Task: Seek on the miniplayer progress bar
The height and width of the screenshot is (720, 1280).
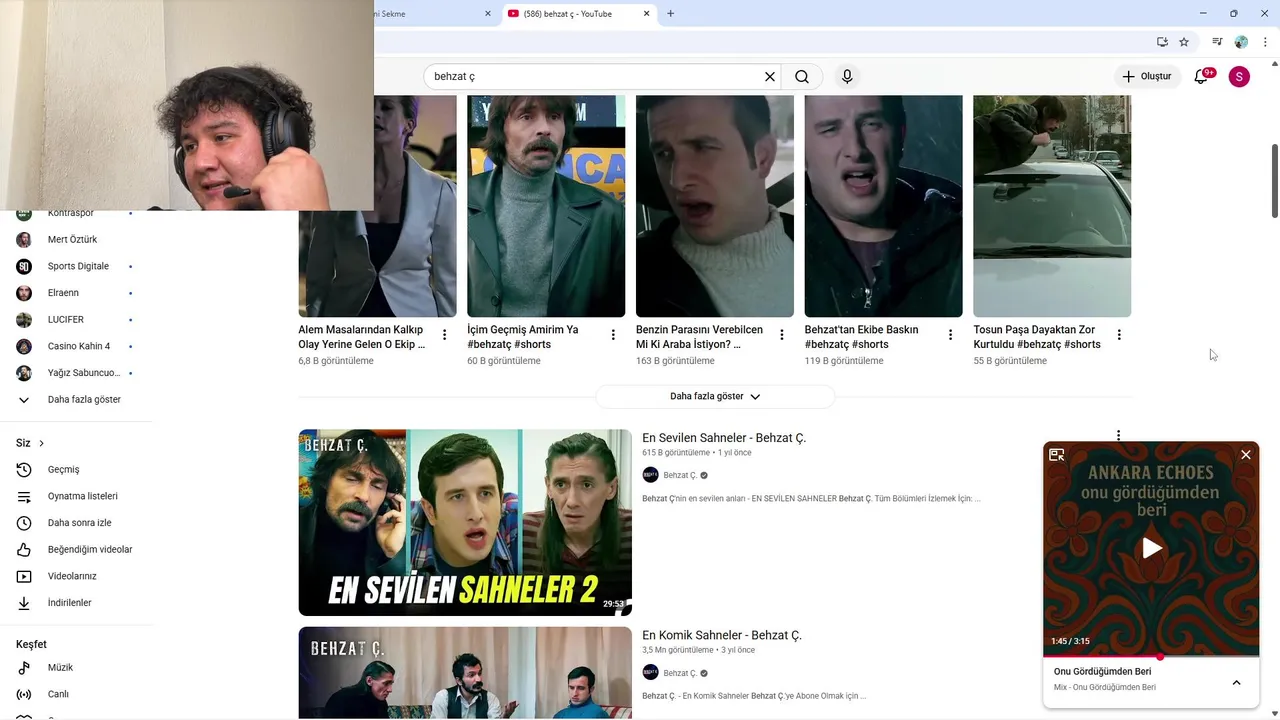Action: (x=1151, y=656)
